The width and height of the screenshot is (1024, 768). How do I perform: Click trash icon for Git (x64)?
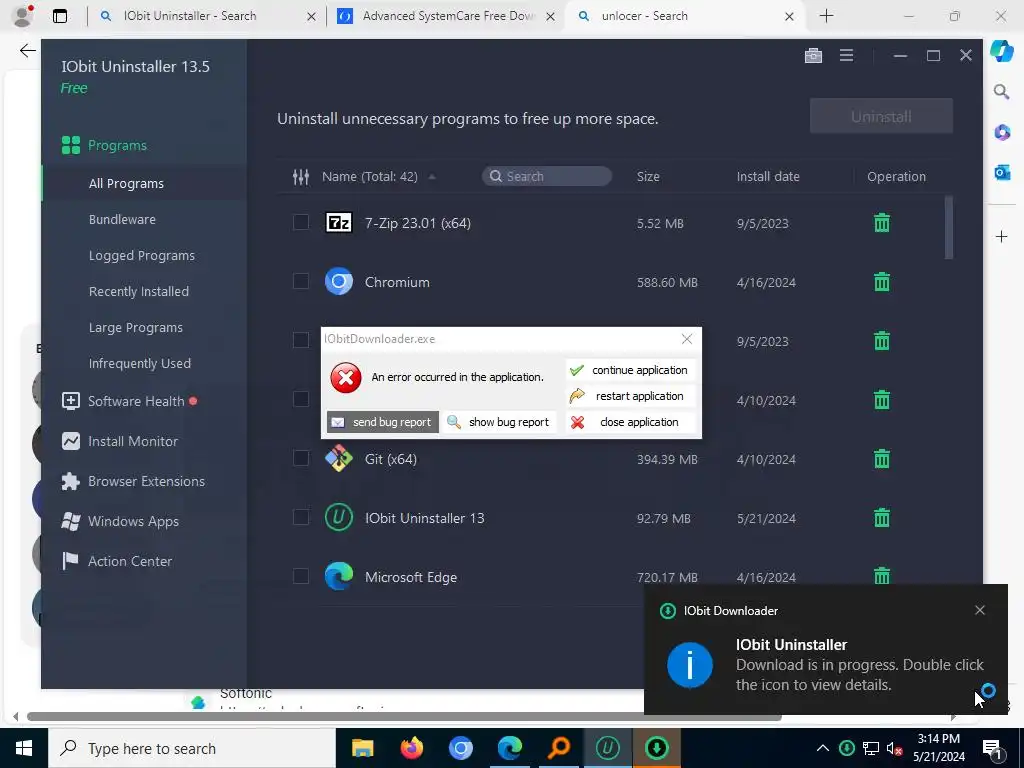pyautogui.click(x=882, y=459)
